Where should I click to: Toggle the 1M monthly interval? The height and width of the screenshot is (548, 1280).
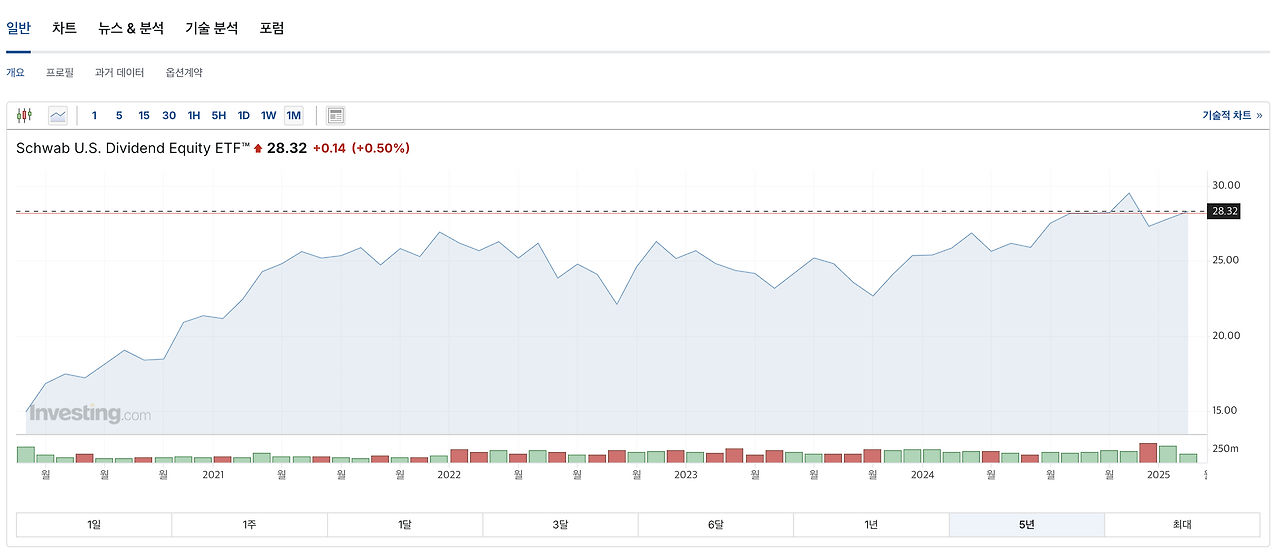point(294,116)
